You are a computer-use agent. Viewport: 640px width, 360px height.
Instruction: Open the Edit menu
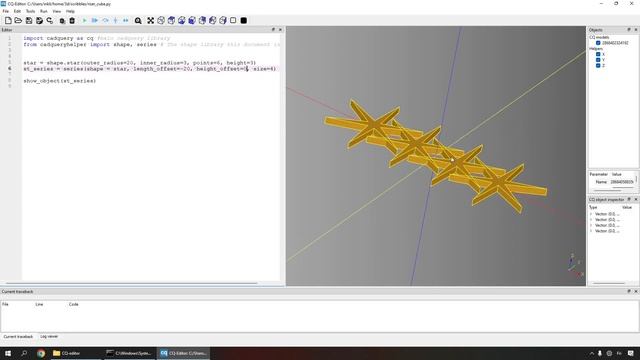pos(17,11)
